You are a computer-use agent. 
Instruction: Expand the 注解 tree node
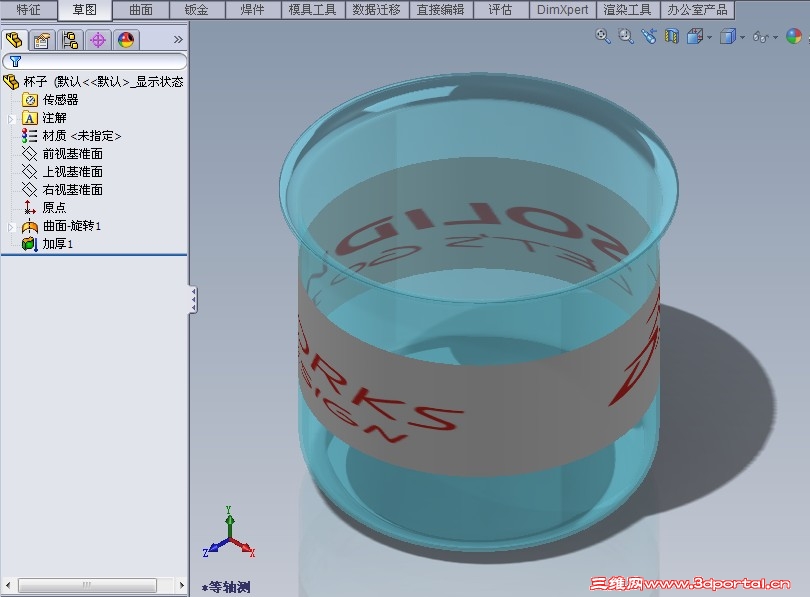point(11,119)
